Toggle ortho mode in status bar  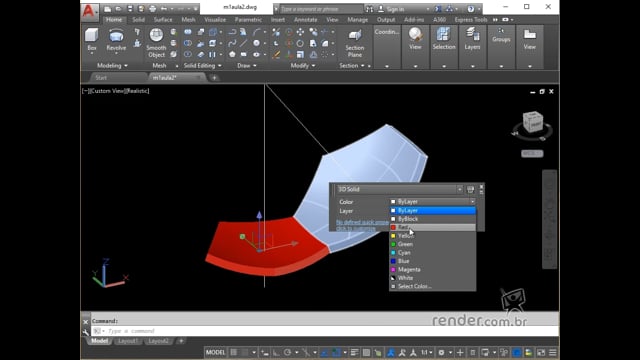276,352
